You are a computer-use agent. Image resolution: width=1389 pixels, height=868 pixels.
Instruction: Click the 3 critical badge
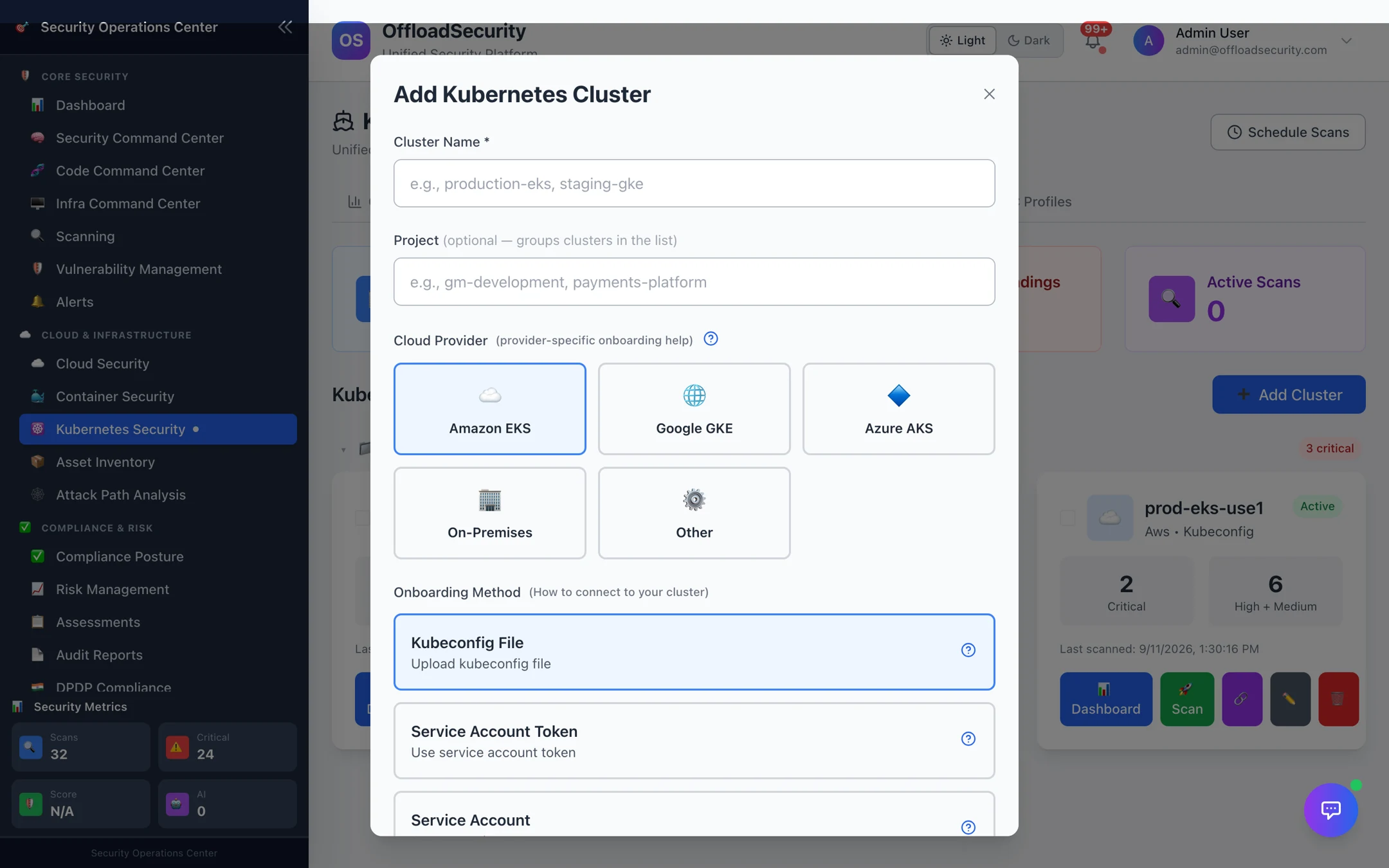click(1329, 448)
